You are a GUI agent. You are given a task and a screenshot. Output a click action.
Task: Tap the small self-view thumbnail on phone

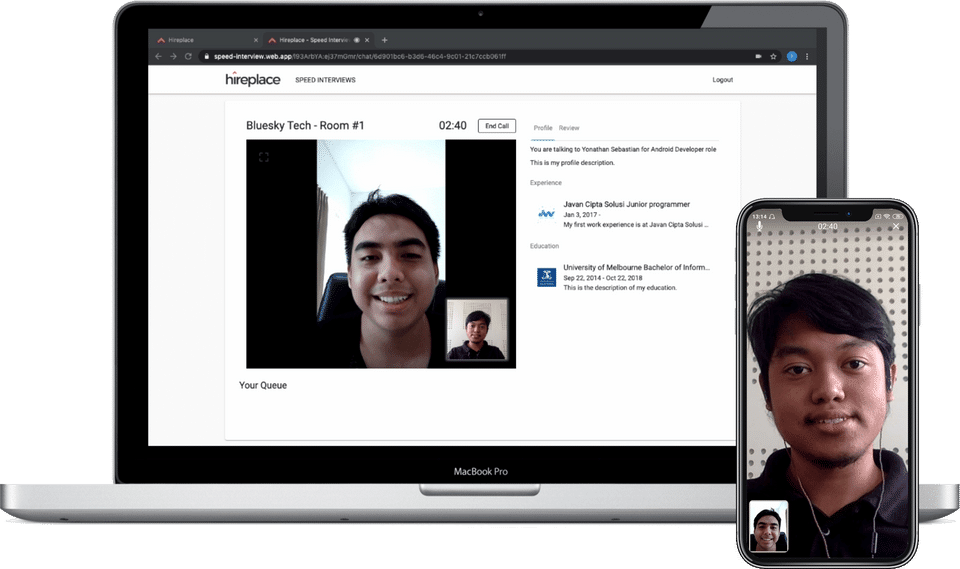769,526
